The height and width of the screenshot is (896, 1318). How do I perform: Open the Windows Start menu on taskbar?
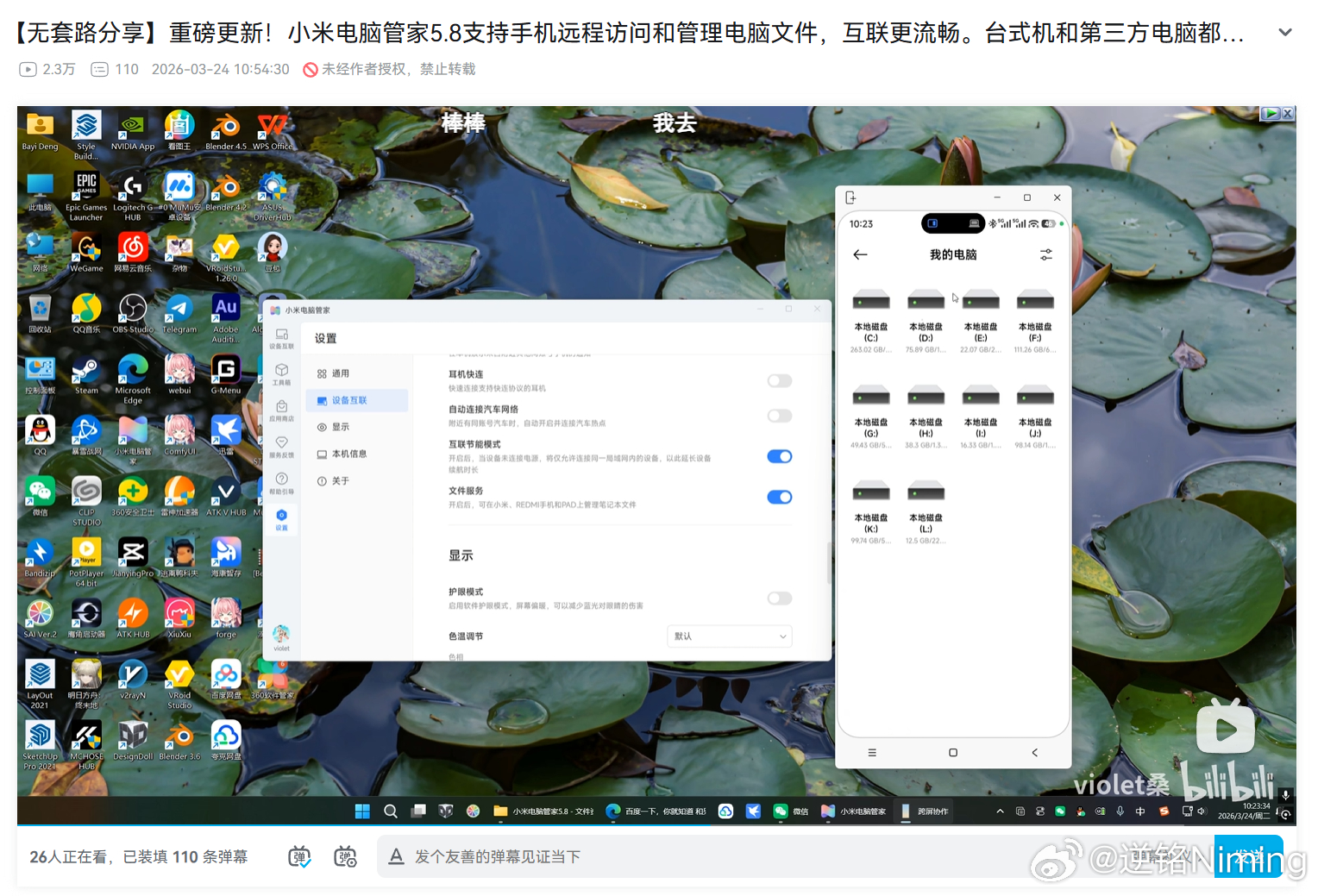[362, 811]
